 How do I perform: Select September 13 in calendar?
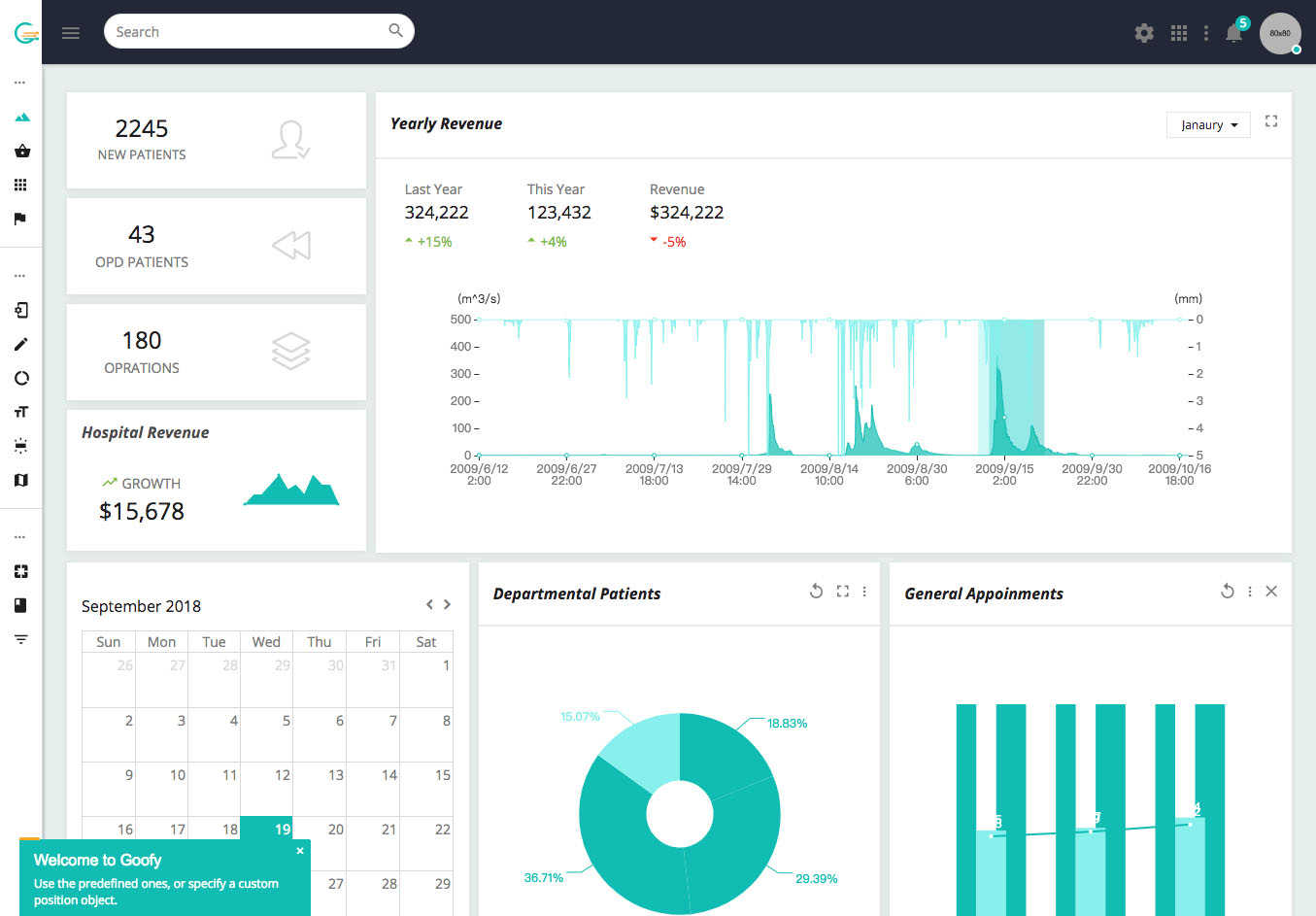point(320,788)
